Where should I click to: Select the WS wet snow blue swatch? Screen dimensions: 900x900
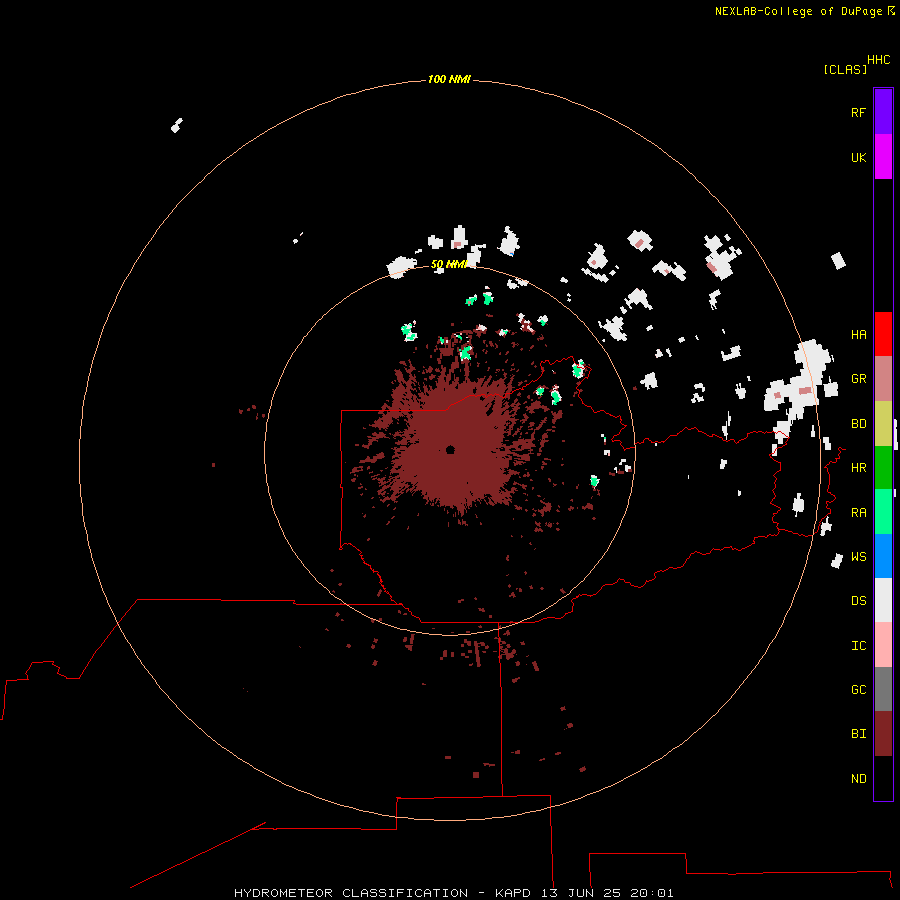[883, 556]
